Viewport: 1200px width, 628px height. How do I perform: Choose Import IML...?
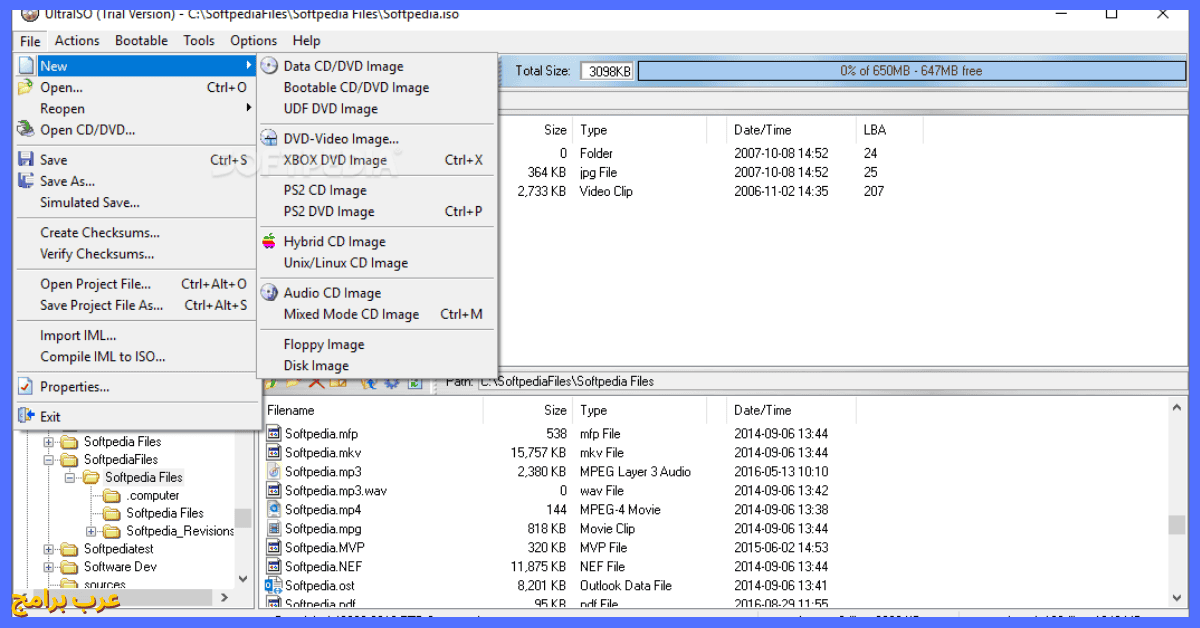78,335
